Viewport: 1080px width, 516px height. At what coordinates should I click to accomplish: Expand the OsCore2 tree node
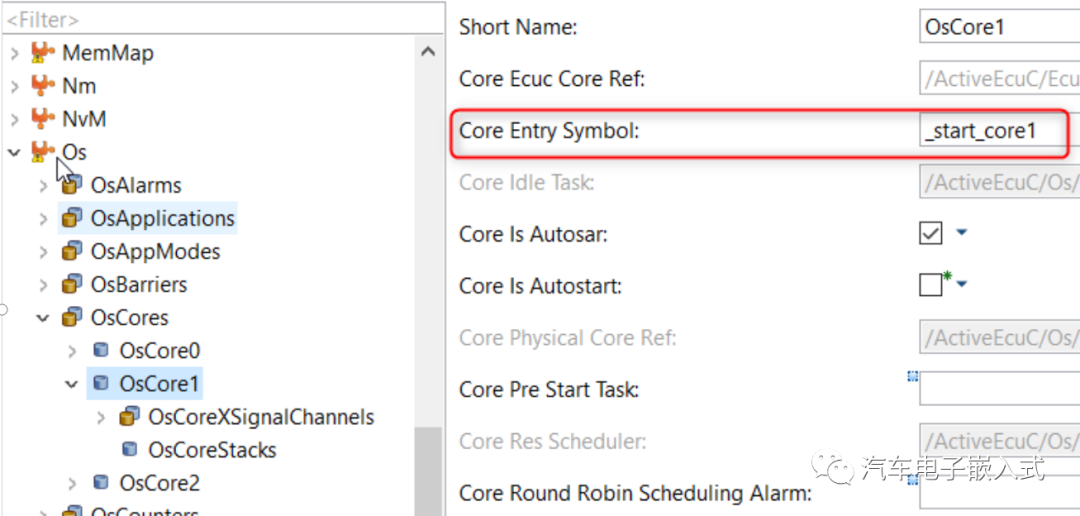(x=72, y=483)
